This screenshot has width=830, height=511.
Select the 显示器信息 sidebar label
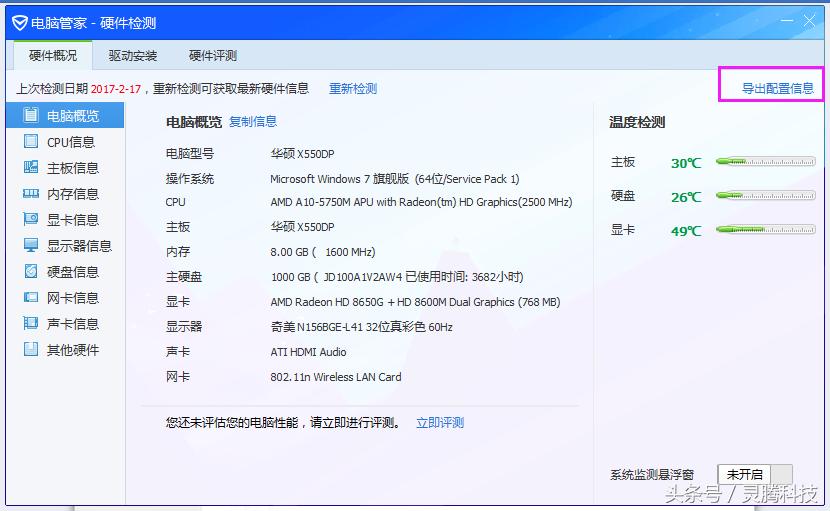tap(79, 246)
